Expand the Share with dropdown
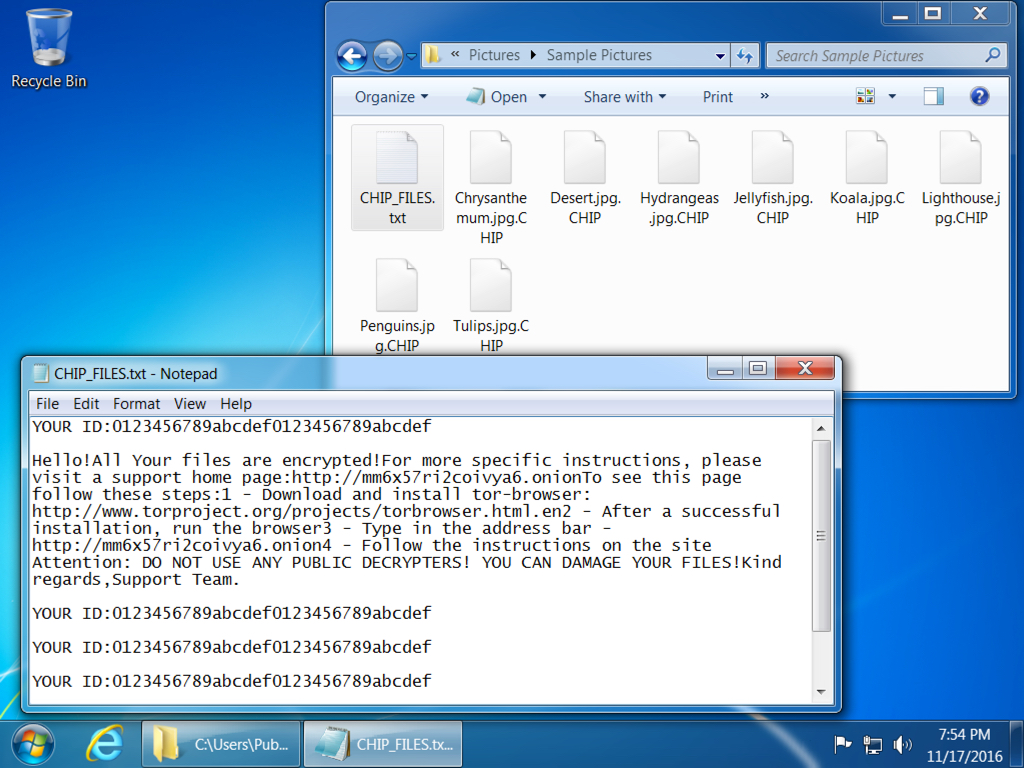1024x768 pixels. (x=624, y=97)
